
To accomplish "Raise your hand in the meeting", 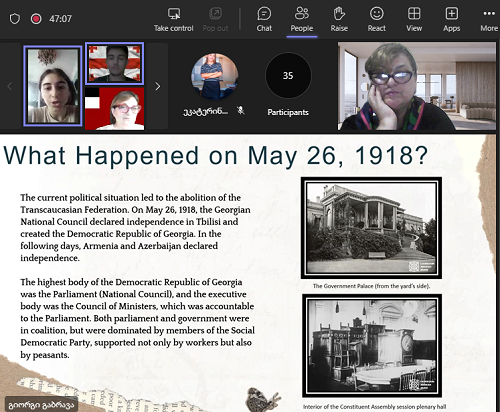I will [339, 20].
